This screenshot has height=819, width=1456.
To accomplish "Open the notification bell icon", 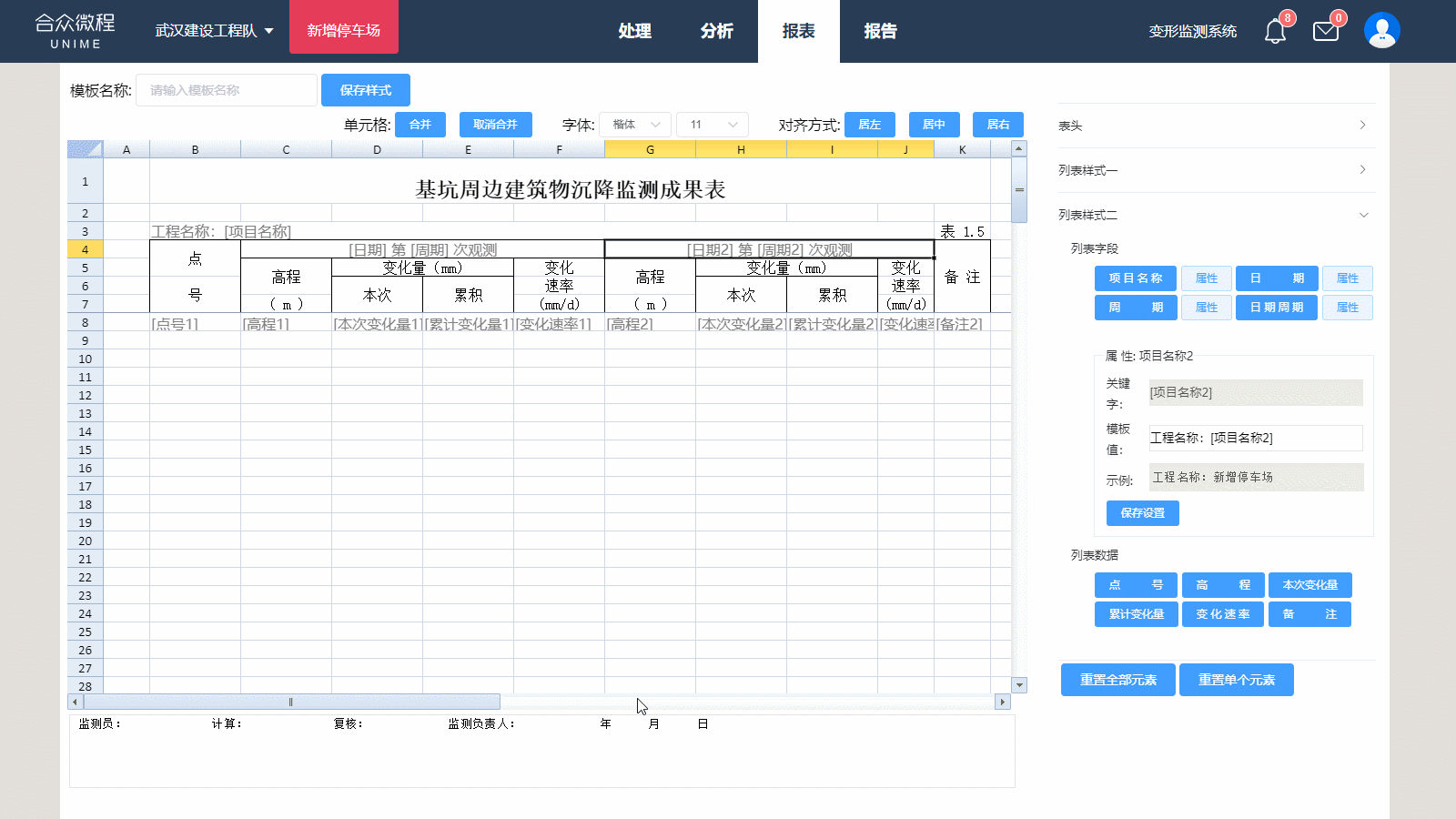I will point(1275,32).
